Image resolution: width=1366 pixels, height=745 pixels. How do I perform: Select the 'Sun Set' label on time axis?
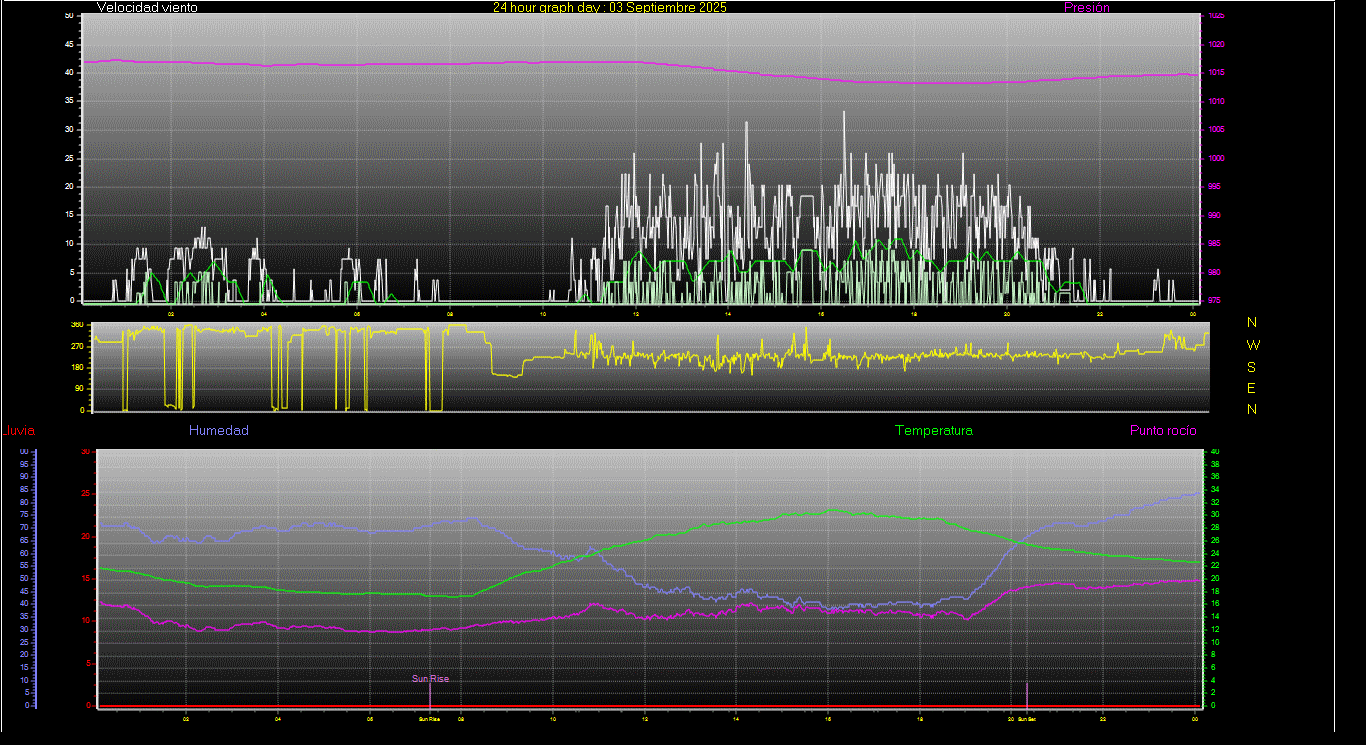1027,719
